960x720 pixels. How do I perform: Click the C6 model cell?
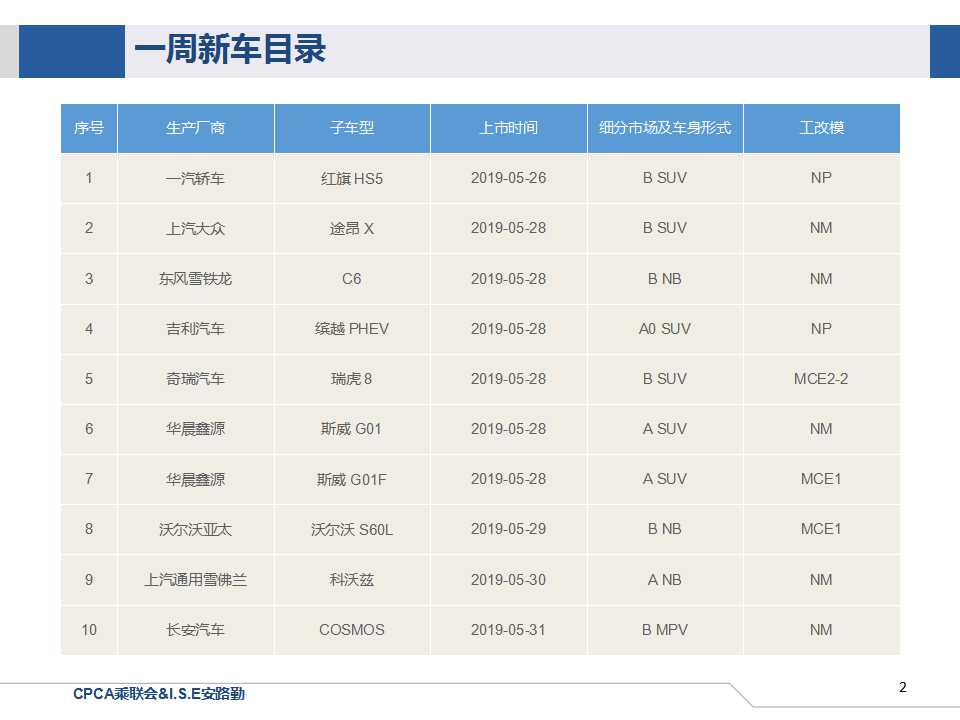352,279
